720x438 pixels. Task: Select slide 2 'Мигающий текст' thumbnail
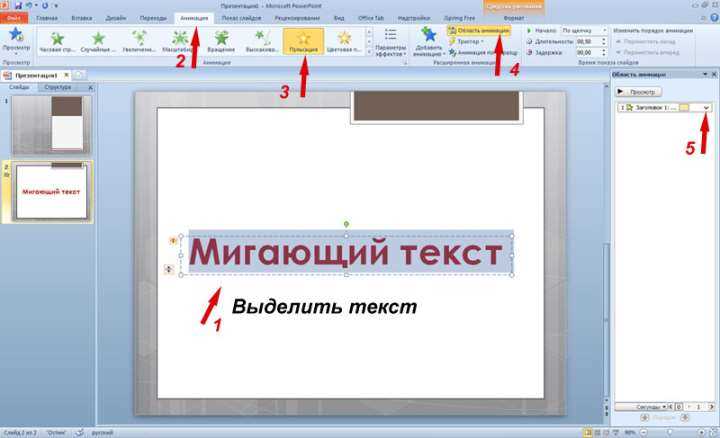51,191
